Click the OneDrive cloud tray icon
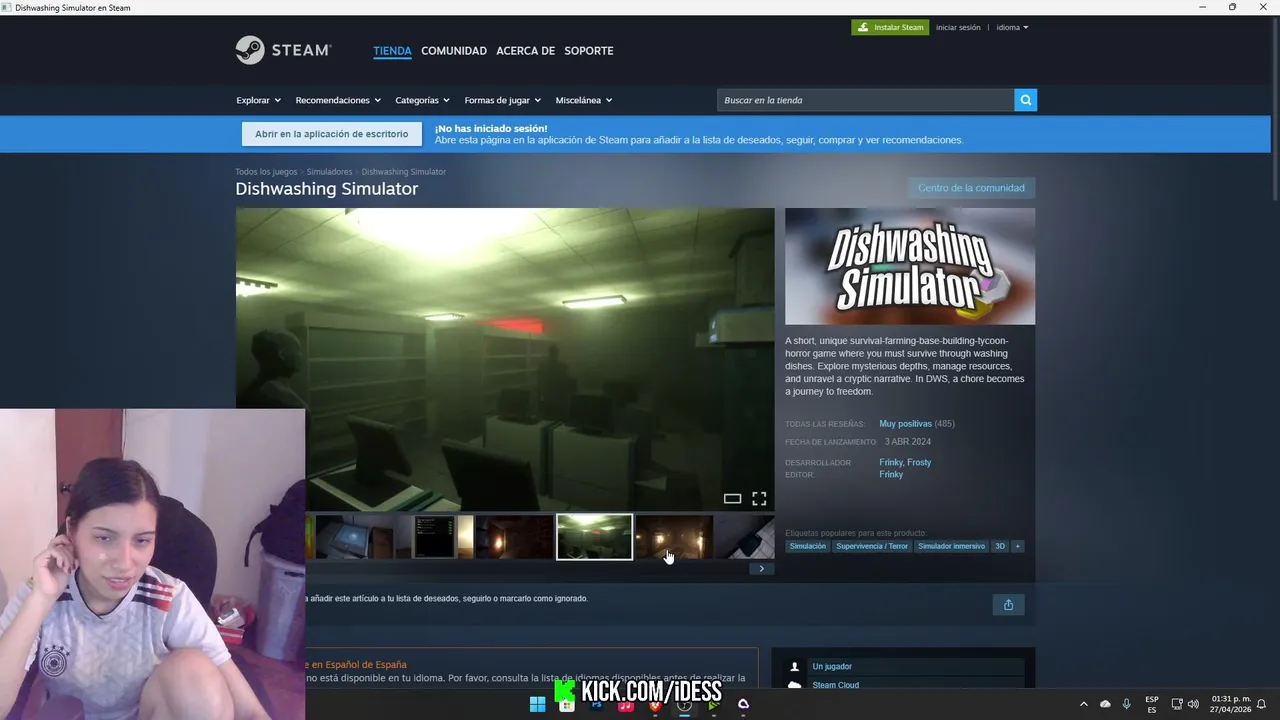Viewport: 1280px width, 720px height. [1105, 704]
